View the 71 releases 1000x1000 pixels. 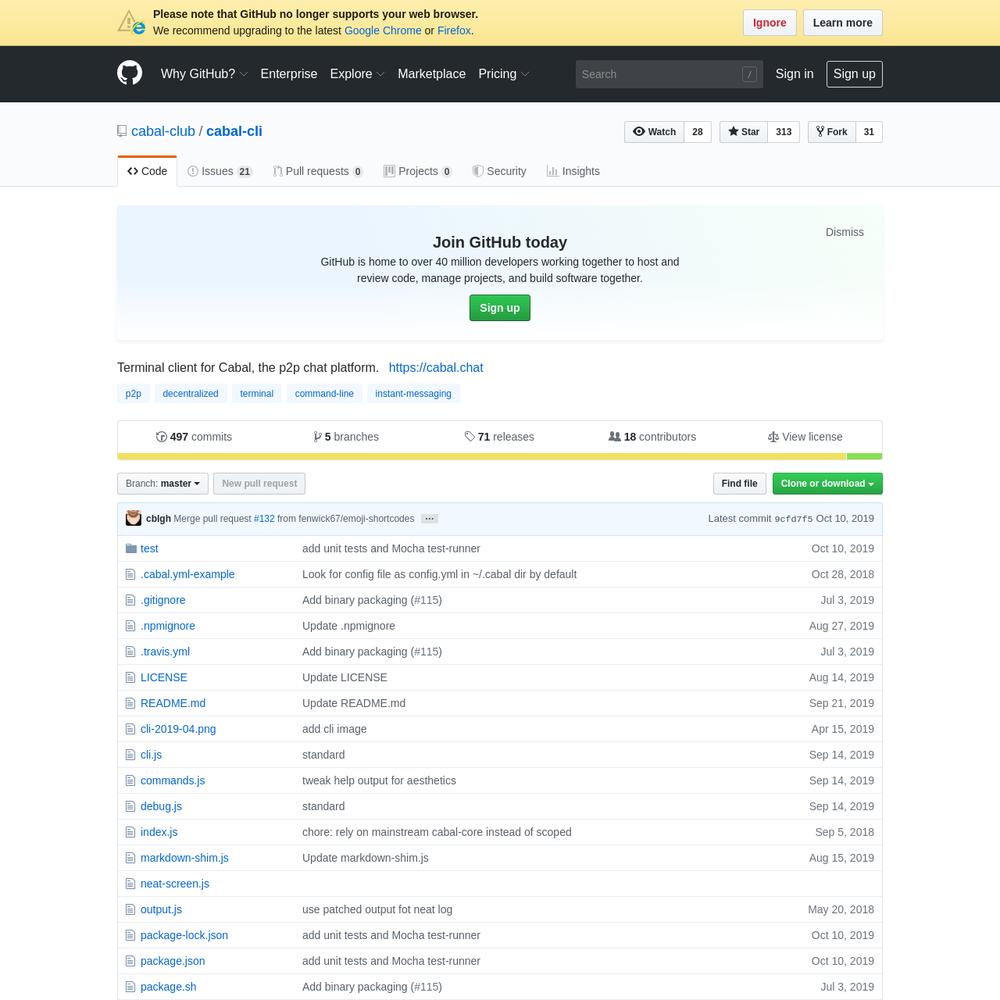click(499, 437)
